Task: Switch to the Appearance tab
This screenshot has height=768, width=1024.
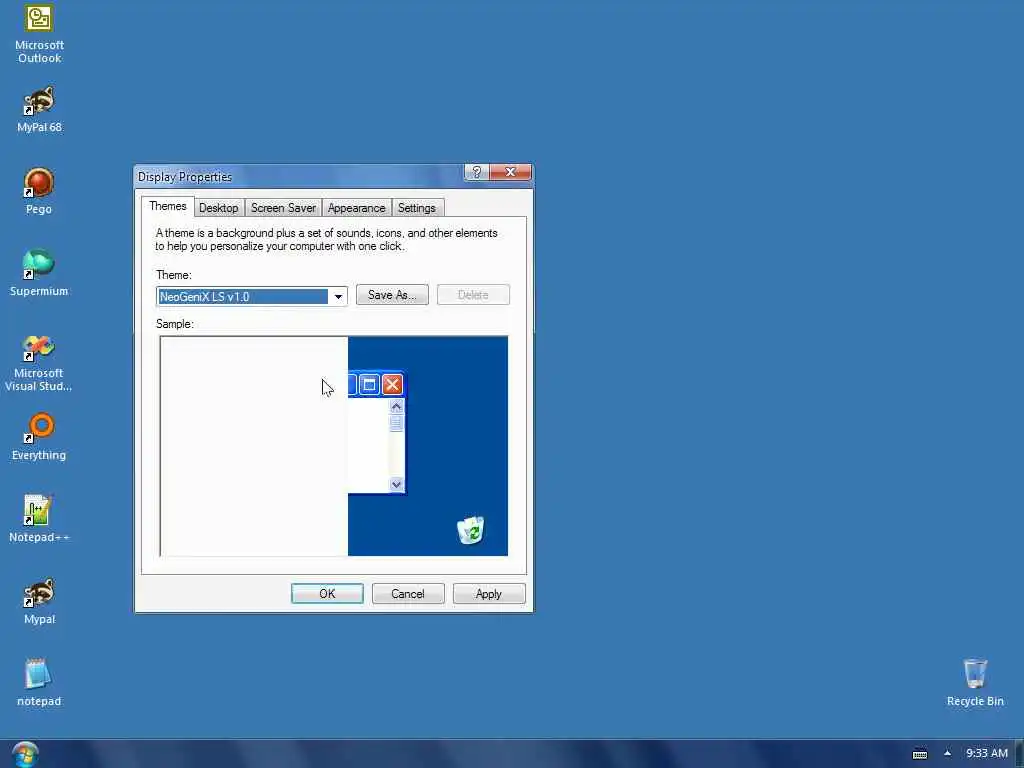Action: click(357, 208)
